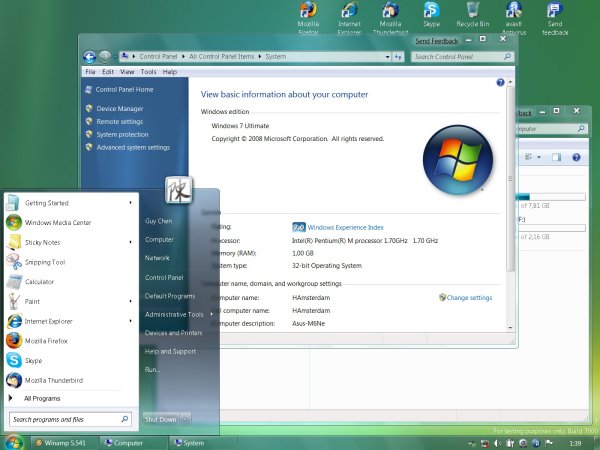Screen dimensions: 600x450
Task: Expand Sticky Notes jump list arrow
Action: click(x=130, y=242)
